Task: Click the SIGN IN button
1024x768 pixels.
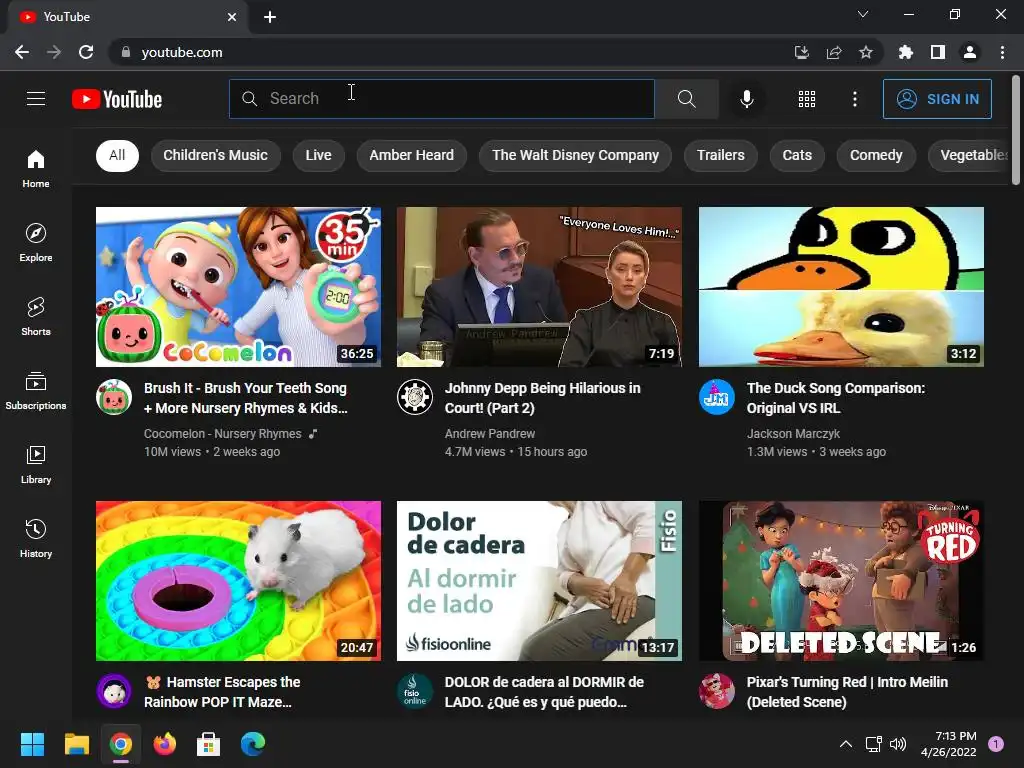Action: tap(937, 99)
